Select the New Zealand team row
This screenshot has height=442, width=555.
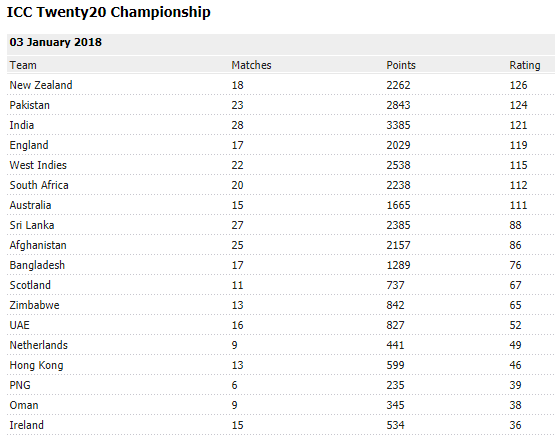(x=281, y=85)
